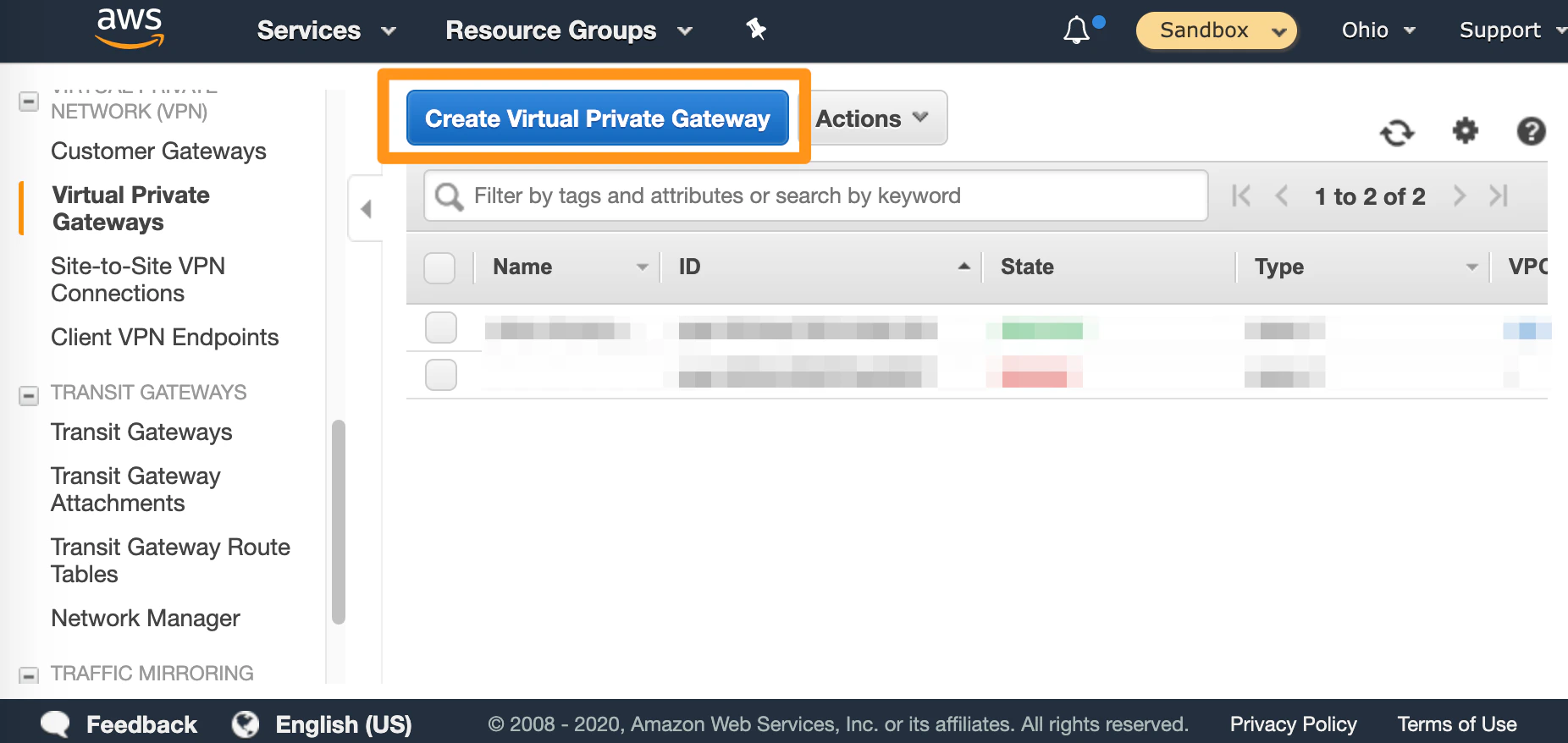
Task: Select the first gateway row checkbox
Action: (441, 327)
